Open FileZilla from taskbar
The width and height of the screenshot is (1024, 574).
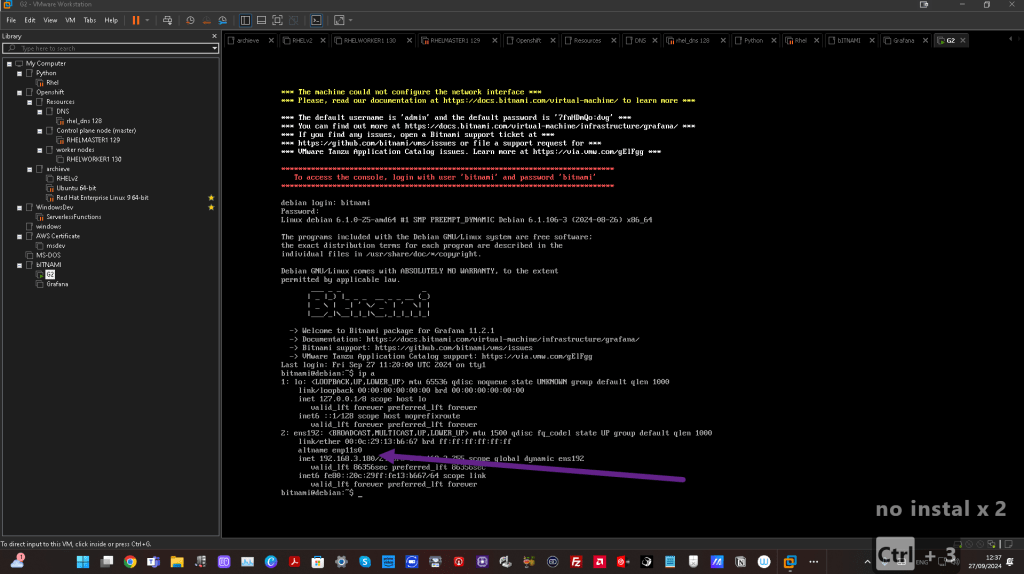click(x=576, y=562)
